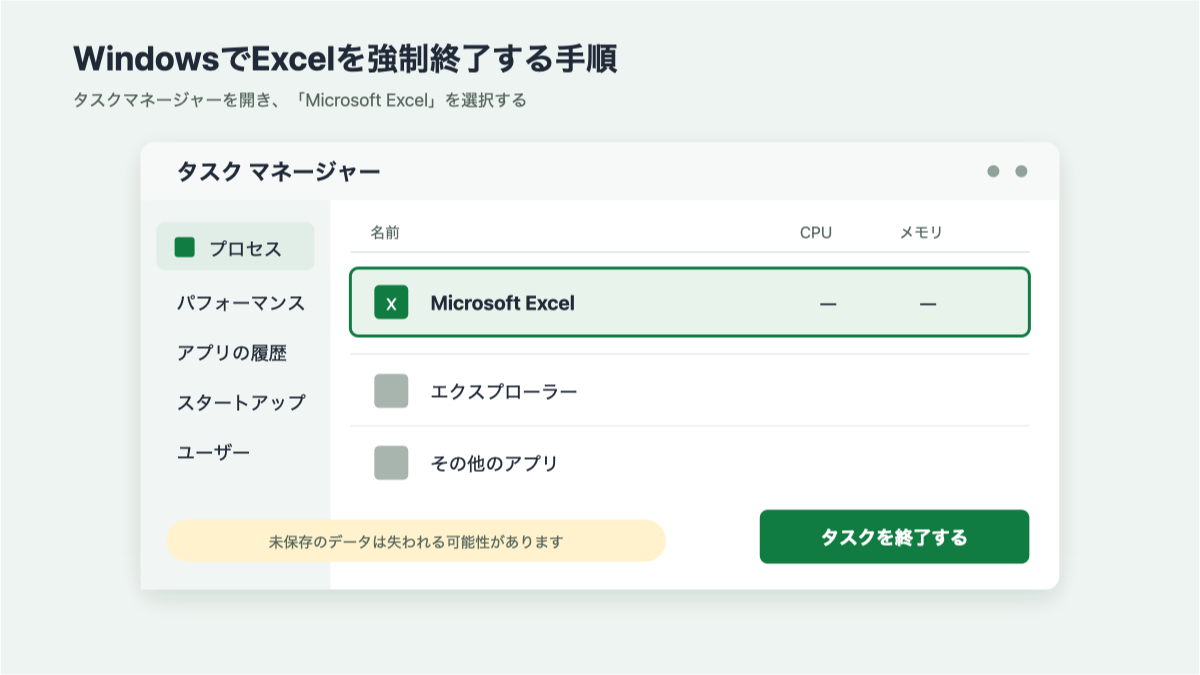The height and width of the screenshot is (675, 1200).
Task: Sort by the CPU column header
Action: [x=816, y=233]
